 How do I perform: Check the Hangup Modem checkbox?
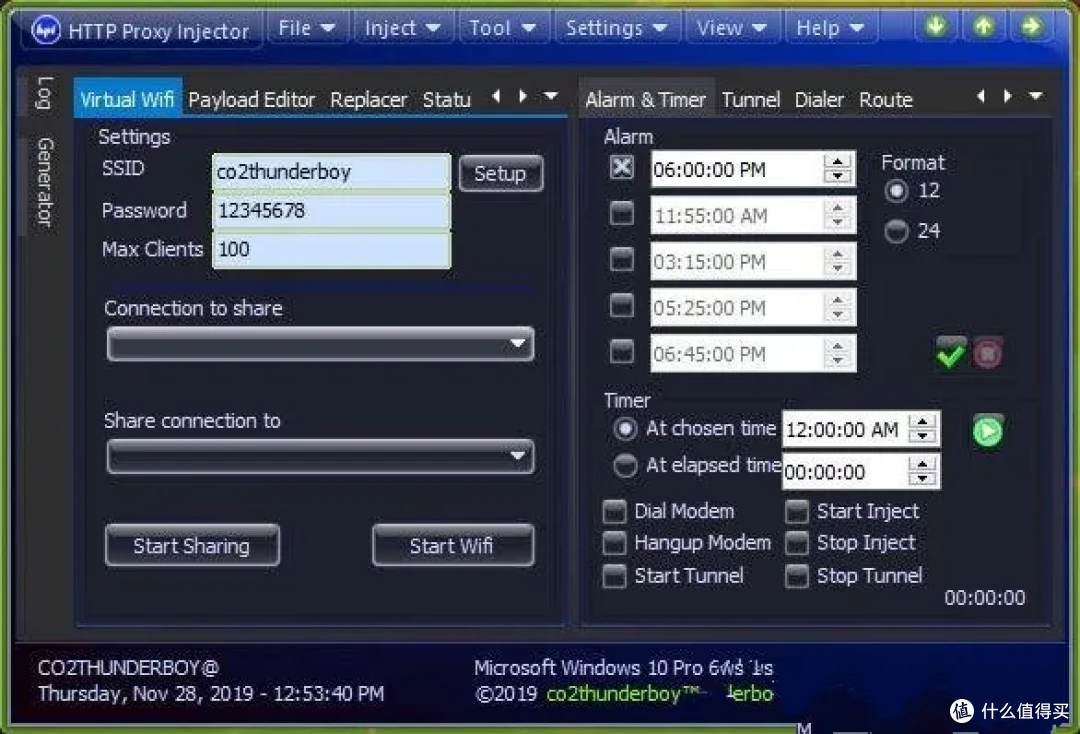pos(614,543)
